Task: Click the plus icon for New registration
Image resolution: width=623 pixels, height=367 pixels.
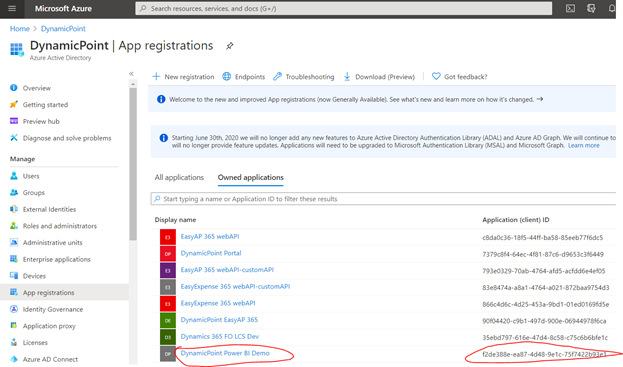Action: tap(156, 76)
